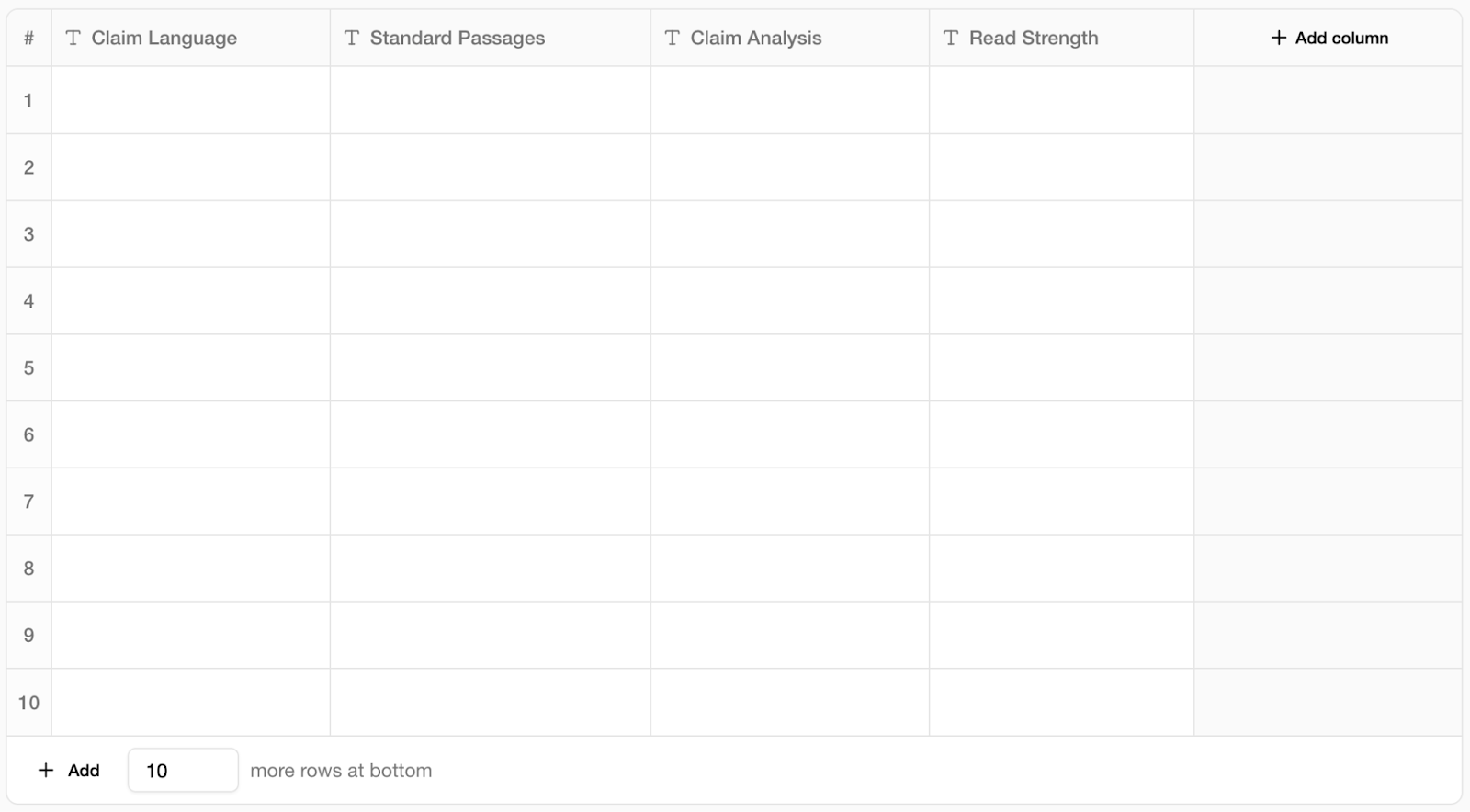
Task: Click the Add column button
Action: click(1329, 38)
